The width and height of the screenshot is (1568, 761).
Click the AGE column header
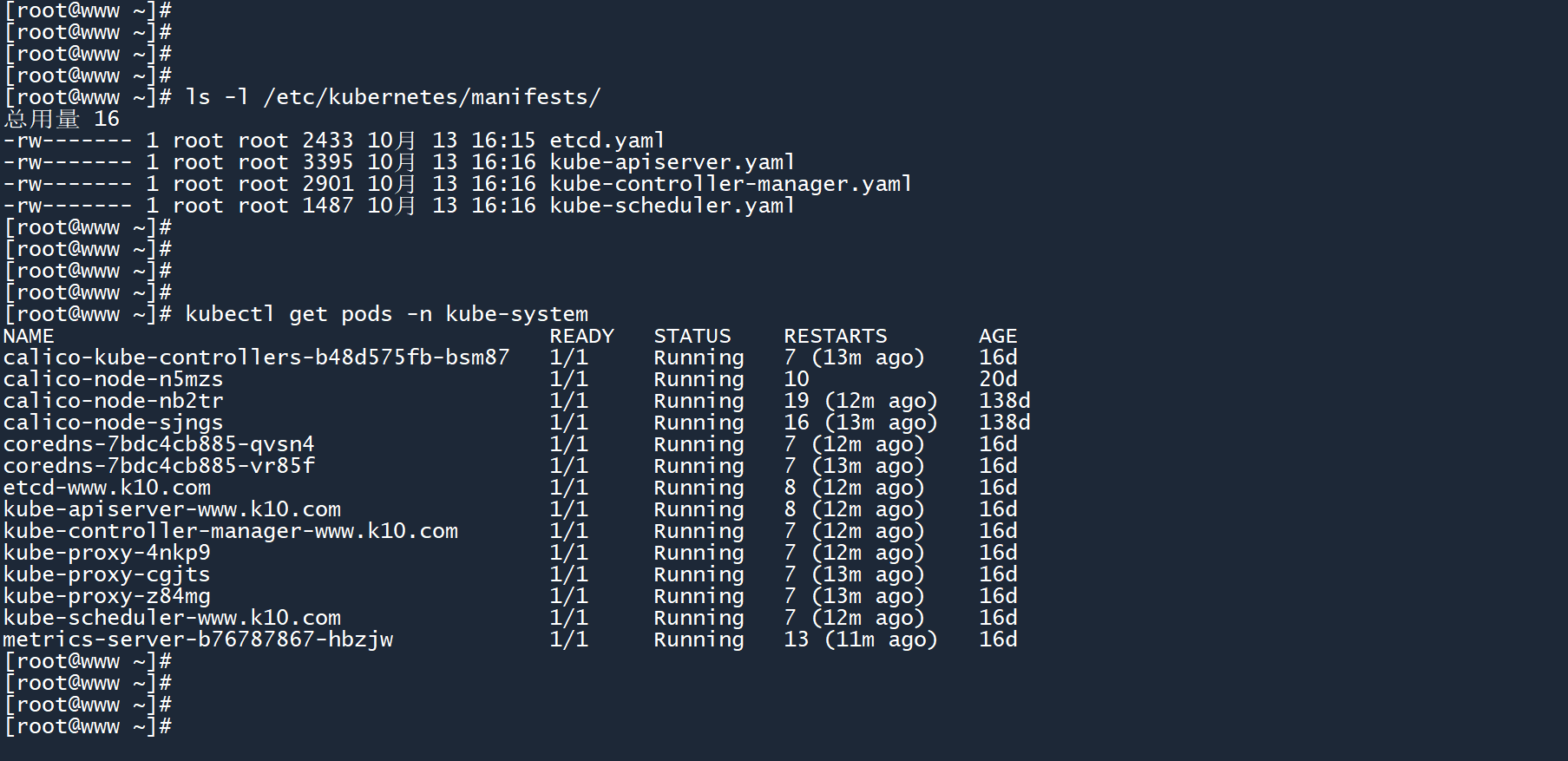click(997, 336)
